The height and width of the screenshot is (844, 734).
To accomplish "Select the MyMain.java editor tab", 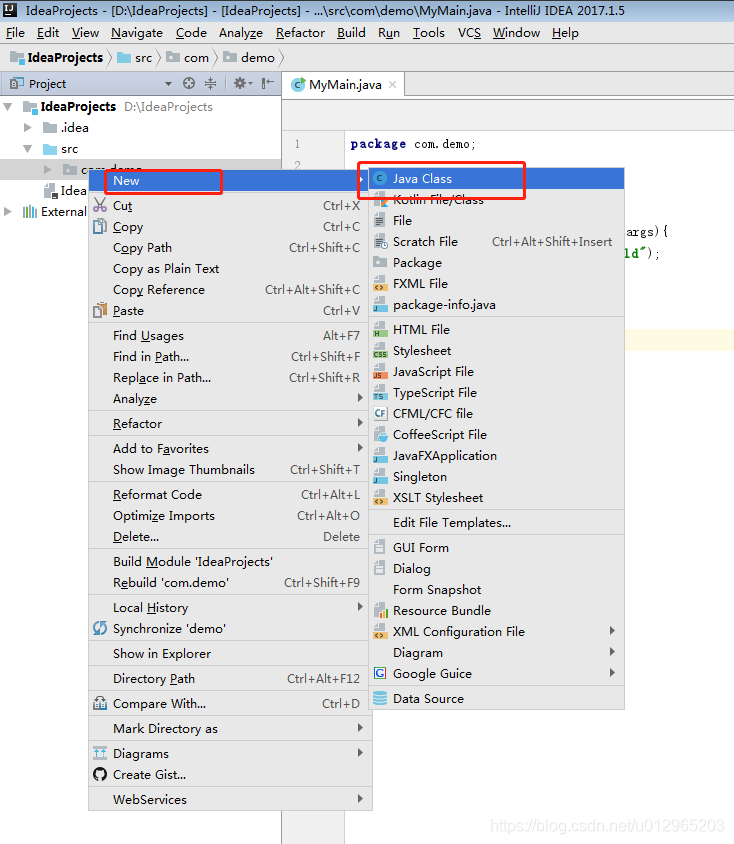I will coord(343,85).
